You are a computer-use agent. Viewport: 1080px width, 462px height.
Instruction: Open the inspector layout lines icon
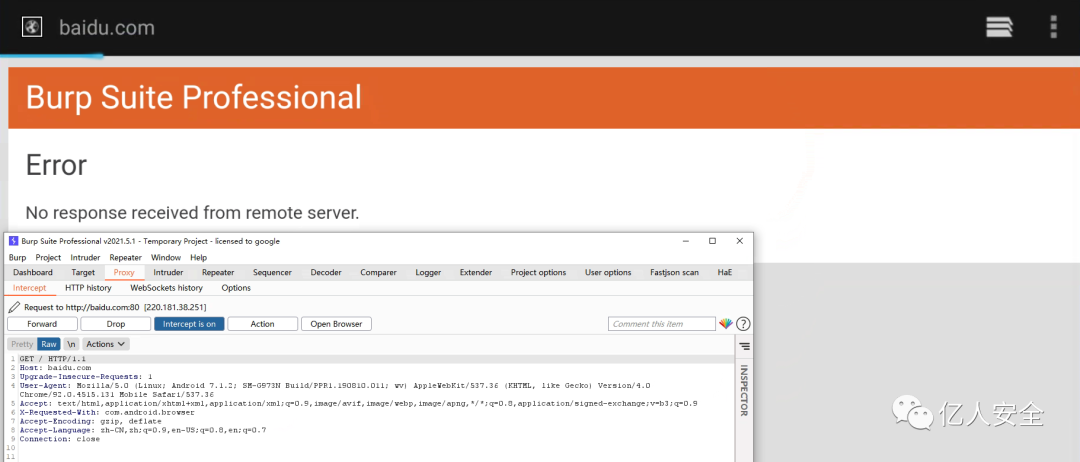click(745, 346)
